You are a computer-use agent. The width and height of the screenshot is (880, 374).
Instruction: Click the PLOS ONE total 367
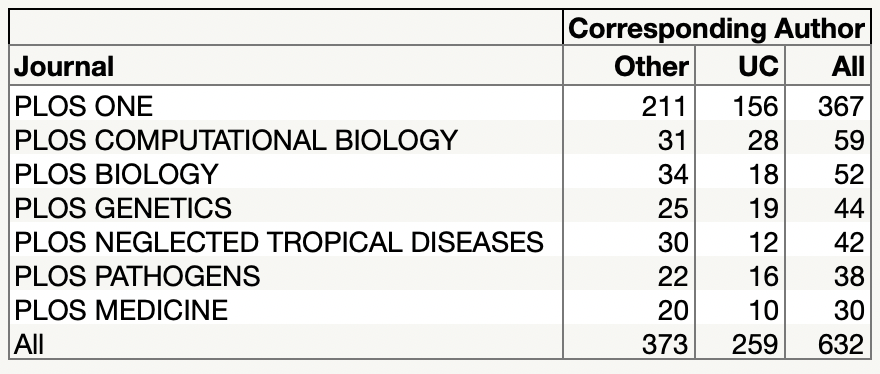tap(841, 107)
